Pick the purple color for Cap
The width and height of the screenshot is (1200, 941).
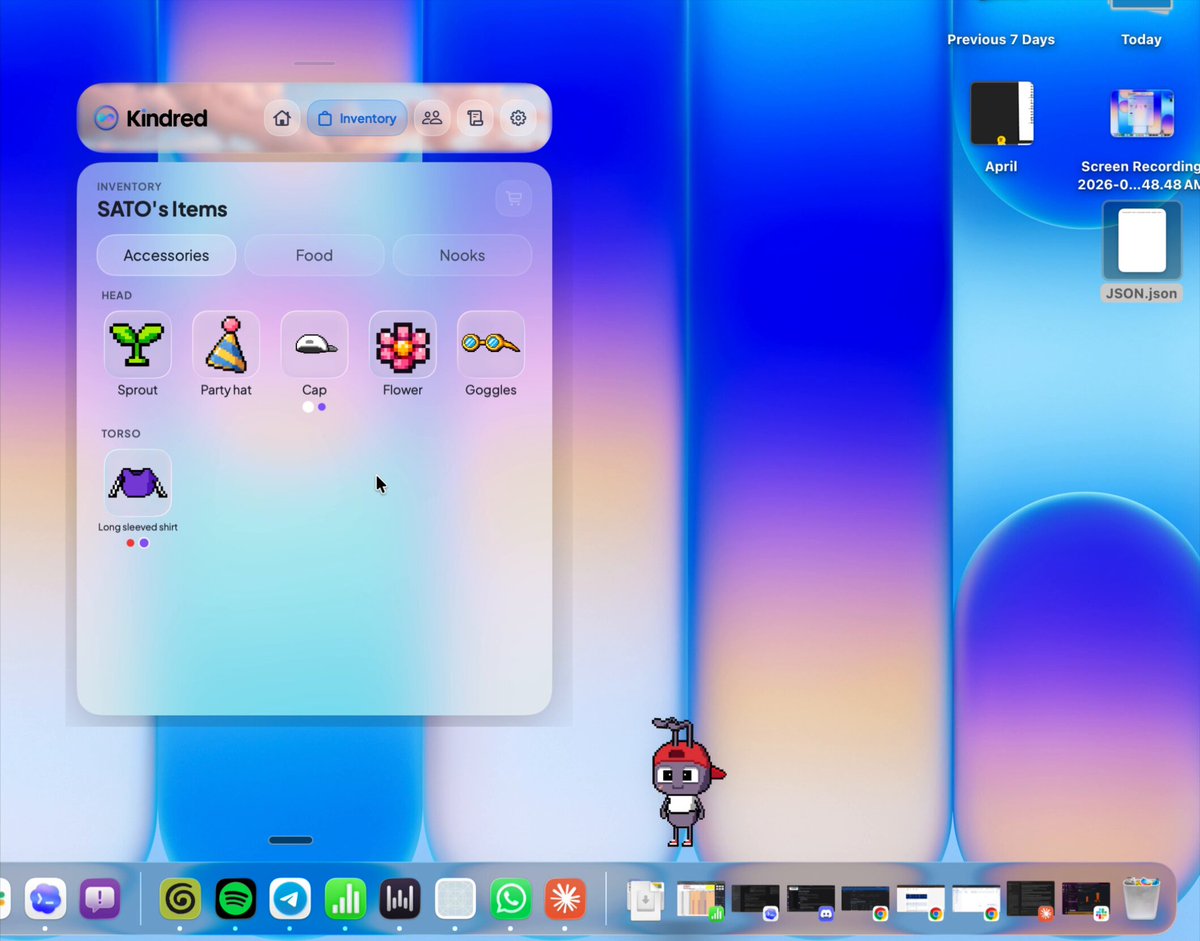coord(322,407)
